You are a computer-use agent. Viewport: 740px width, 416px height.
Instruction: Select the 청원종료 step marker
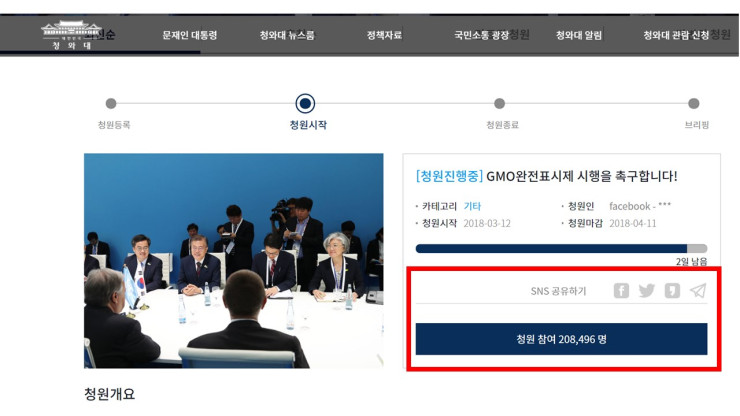(499, 103)
